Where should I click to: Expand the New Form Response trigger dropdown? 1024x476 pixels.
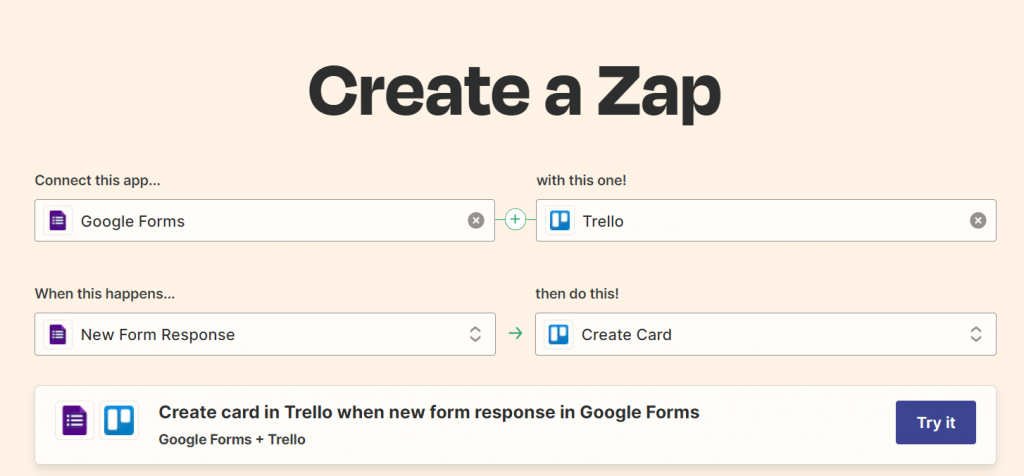pyautogui.click(x=476, y=335)
